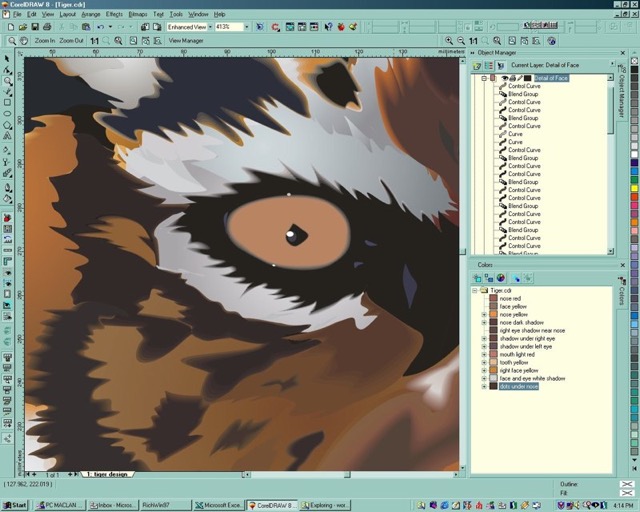Screen dimensions: 640x512
Task: Click the zoom-out magnifier in the right zoom toolbar
Action: [x=461, y=41]
